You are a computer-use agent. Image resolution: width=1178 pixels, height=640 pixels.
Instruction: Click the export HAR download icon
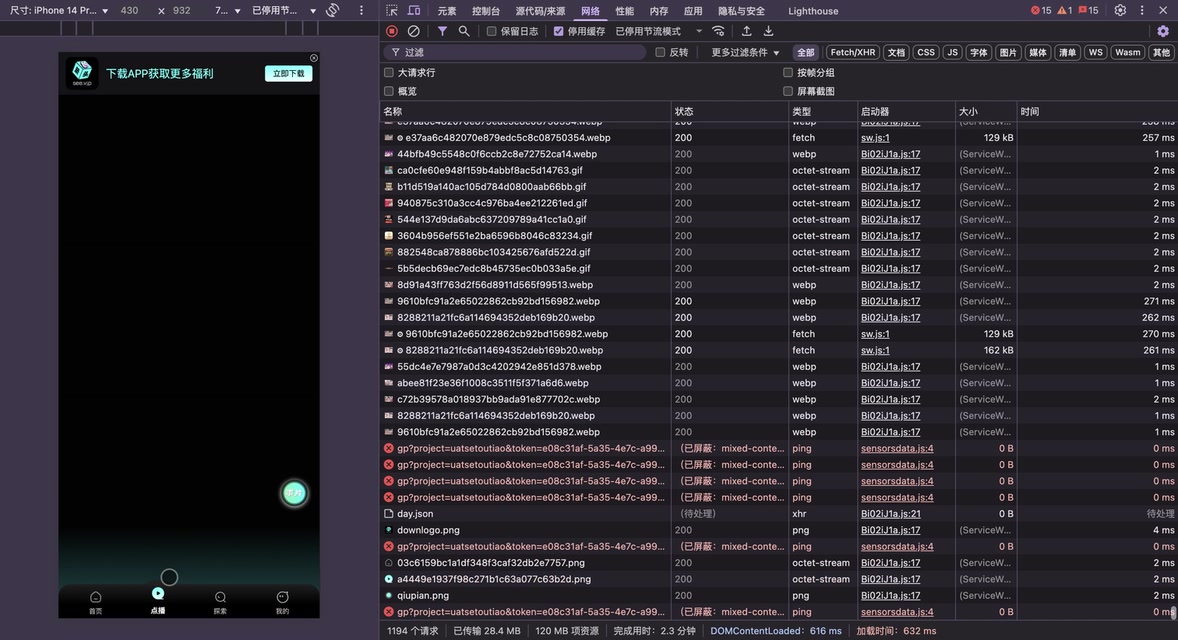(x=768, y=31)
